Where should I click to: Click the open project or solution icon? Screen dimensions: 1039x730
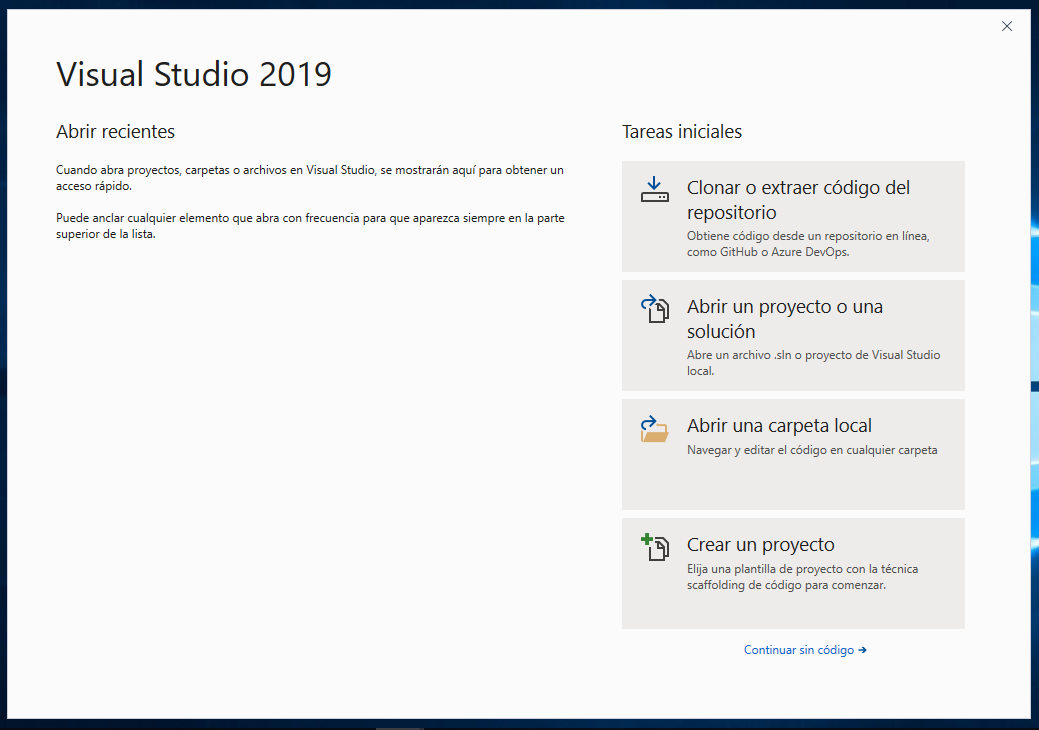pyautogui.click(x=655, y=309)
